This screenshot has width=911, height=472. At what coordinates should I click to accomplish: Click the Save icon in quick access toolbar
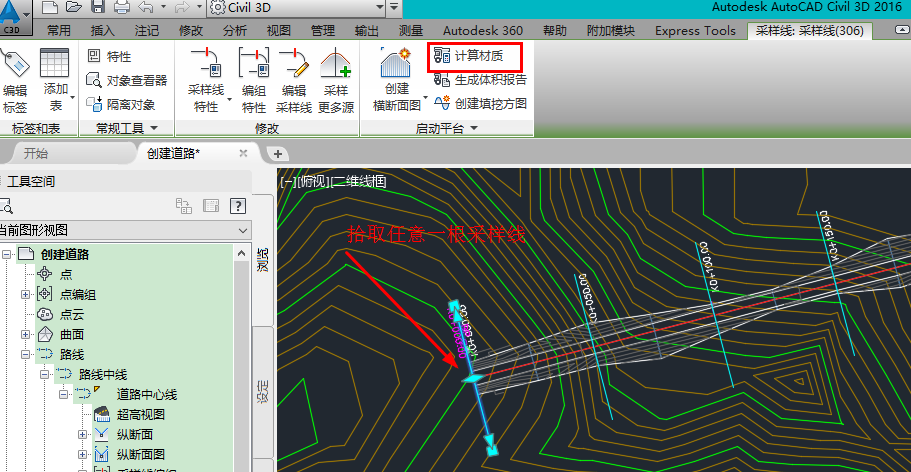pyautogui.click(x=98, y=8)
